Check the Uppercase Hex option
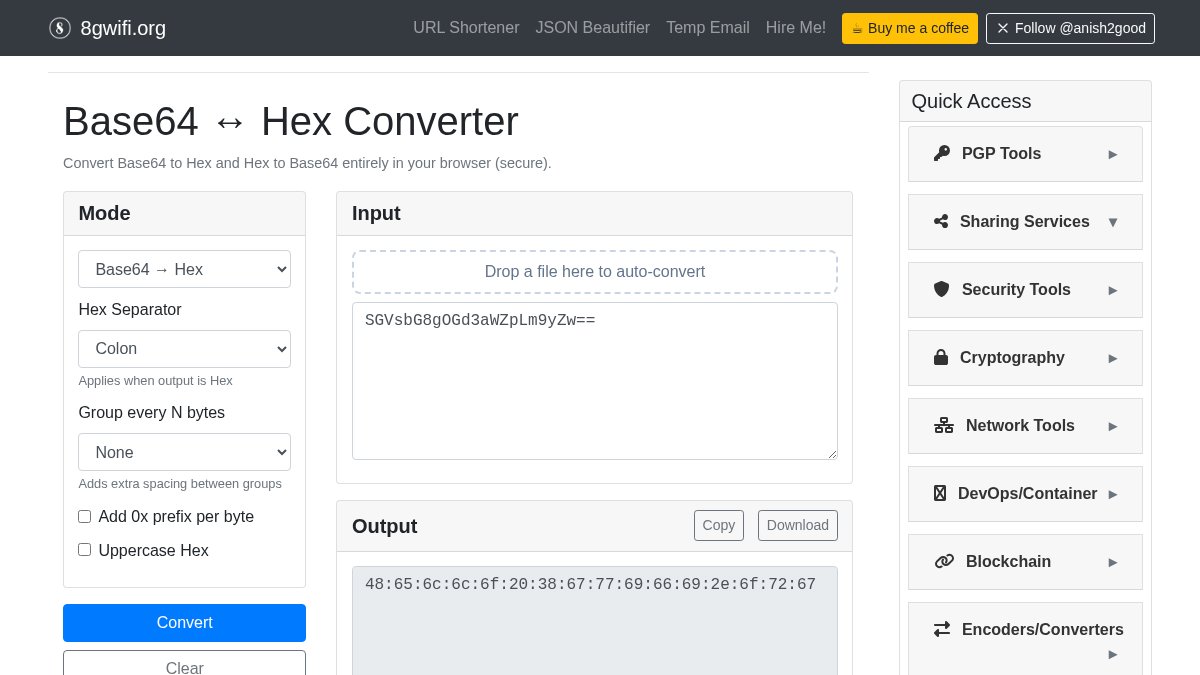Screen dimensions: 1200x675 pos(84,549)
